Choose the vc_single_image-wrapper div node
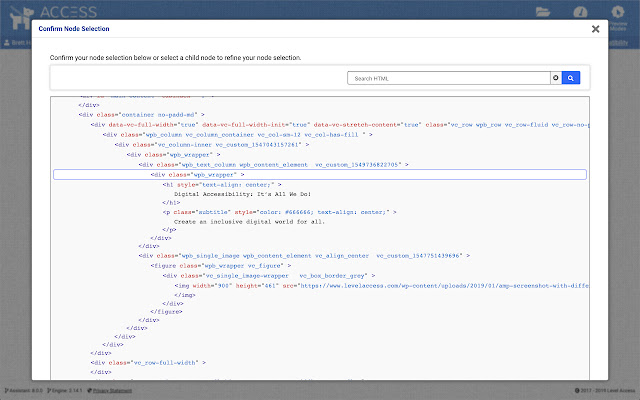 click(270, 274)
